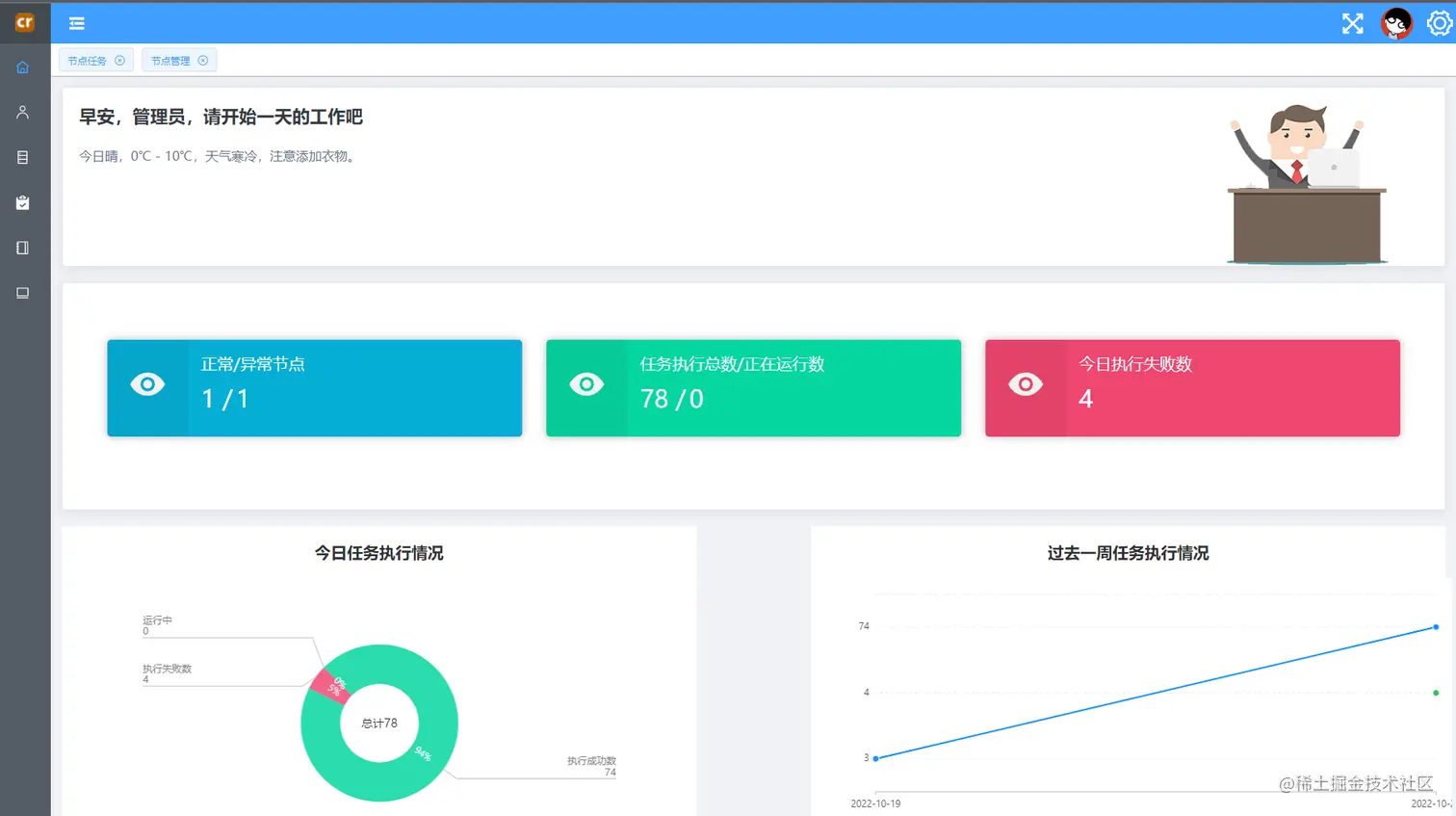
Task: Switch to the 节点管理 tab
Action: (x=171, y=60)
